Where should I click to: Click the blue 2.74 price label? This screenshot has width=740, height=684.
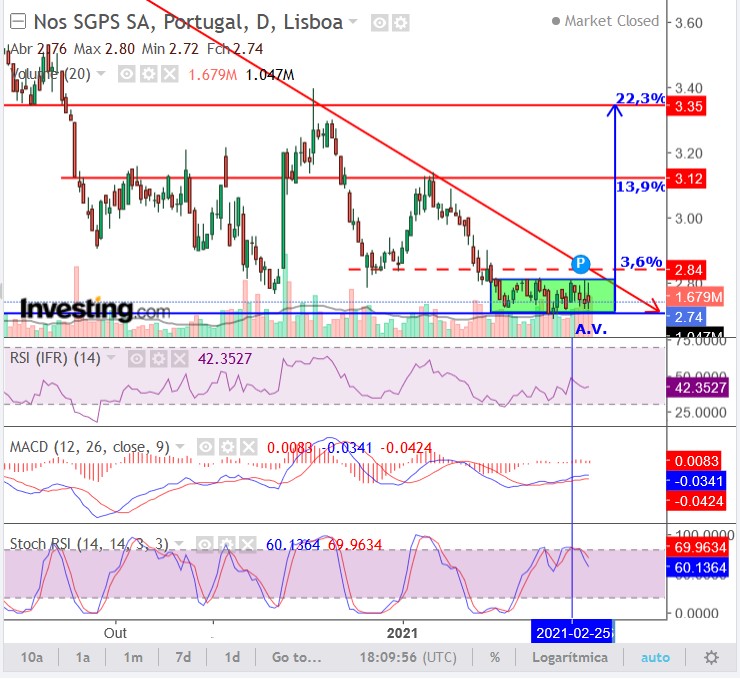[x=687, y=317]
